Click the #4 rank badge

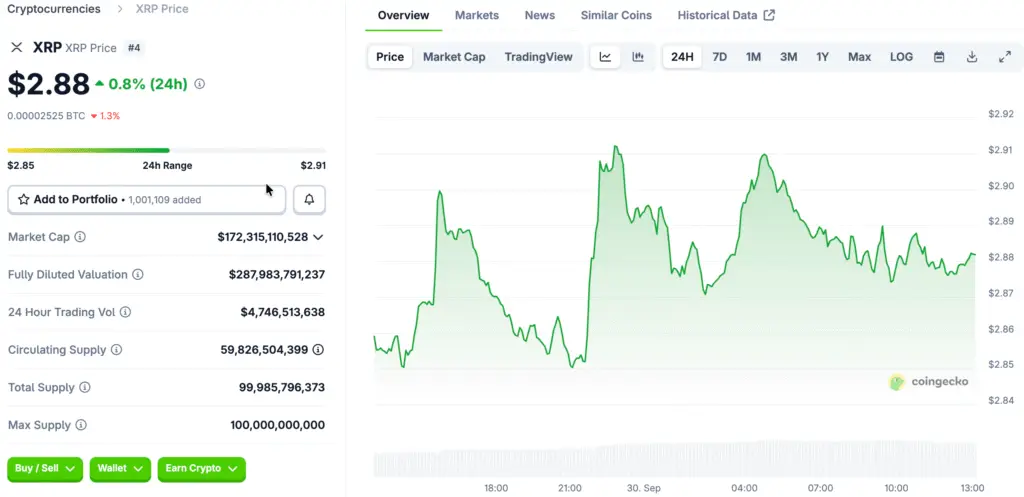(134, 48)
